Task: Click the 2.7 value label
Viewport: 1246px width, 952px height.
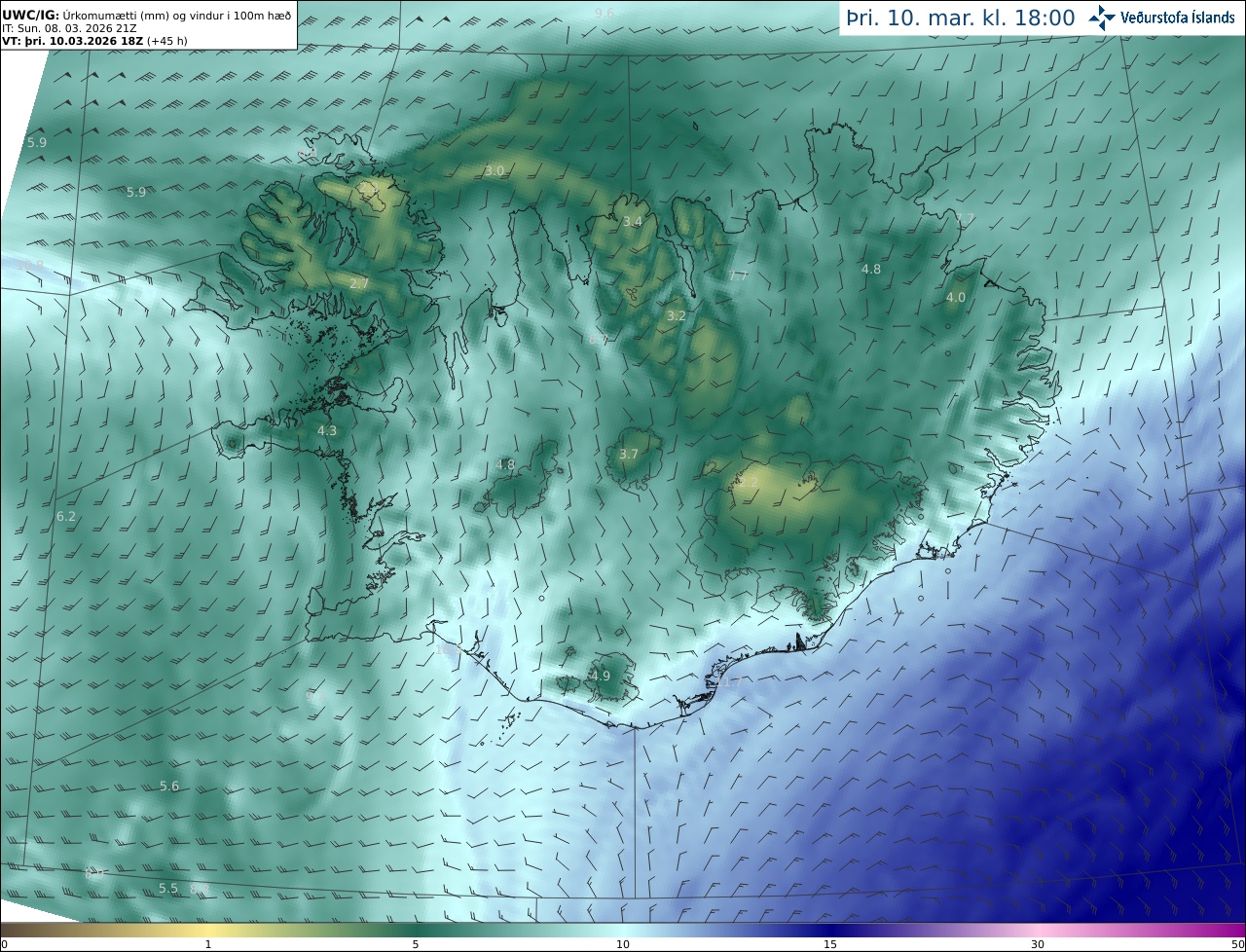Action: pos(359,283)
